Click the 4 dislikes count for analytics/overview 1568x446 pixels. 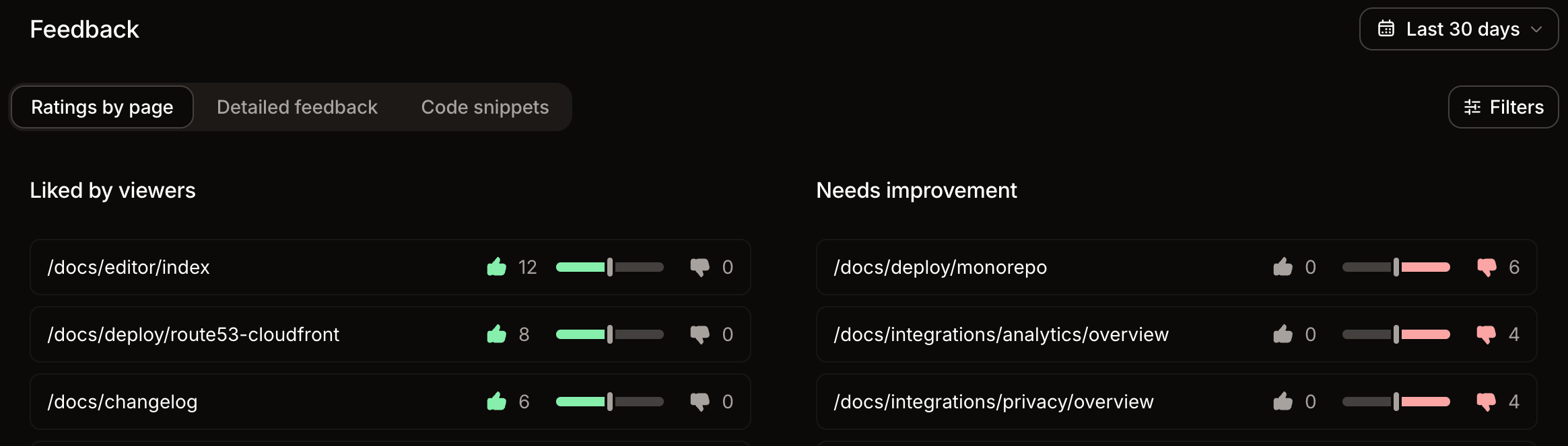(x=1514, y=334)
